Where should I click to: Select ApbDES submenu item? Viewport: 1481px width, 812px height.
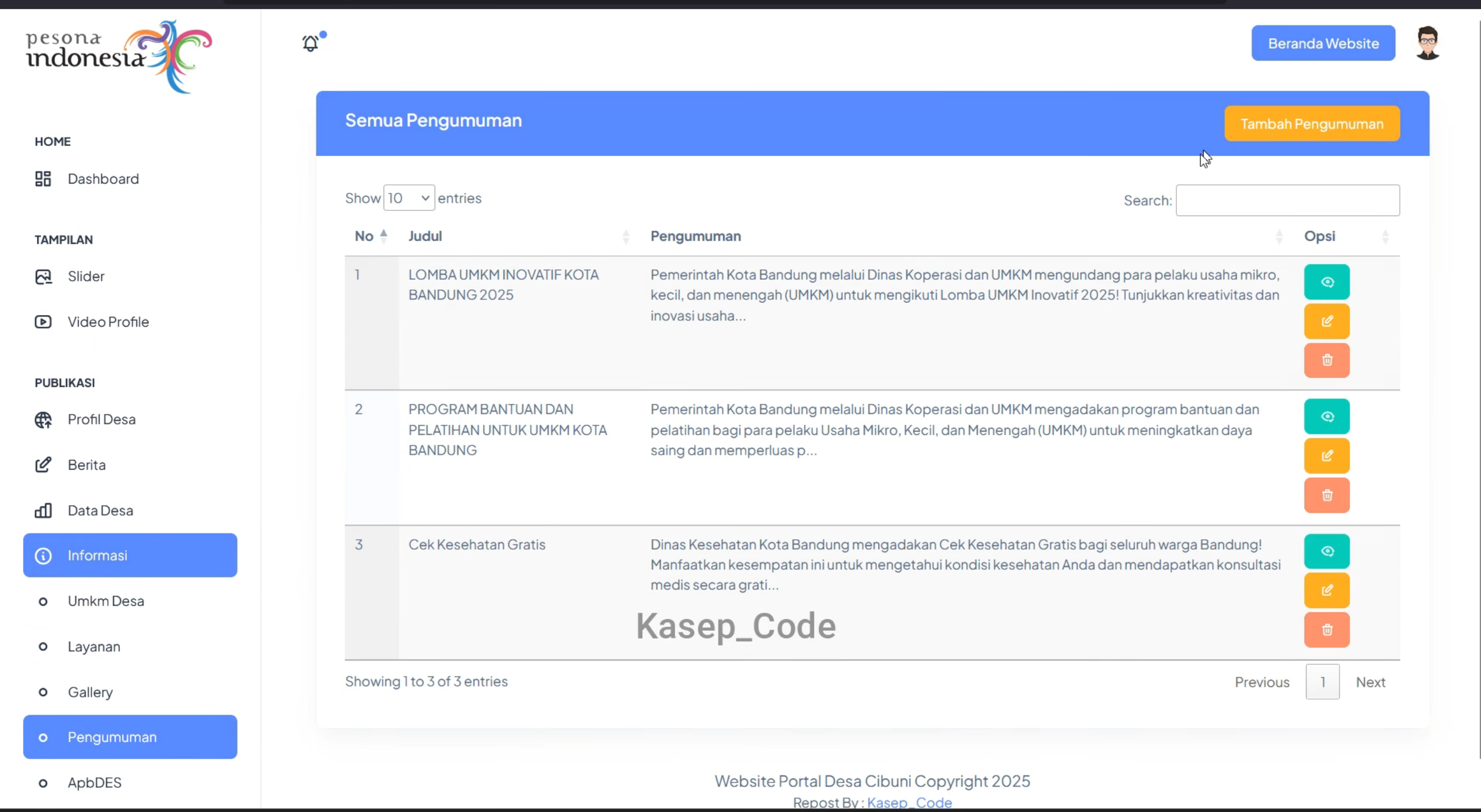click(x=130, y=783)
